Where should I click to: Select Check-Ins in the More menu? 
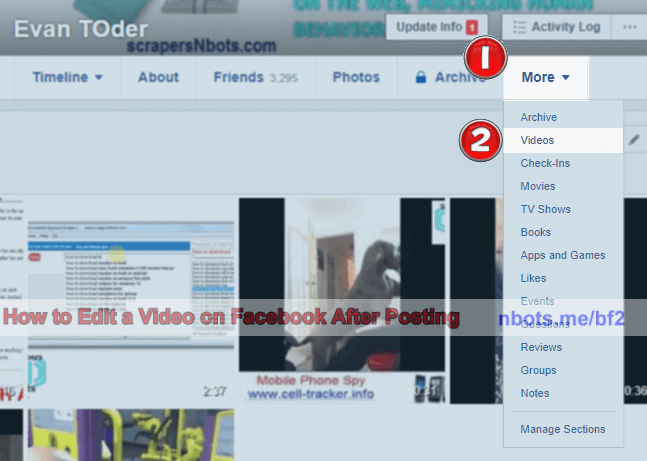tap(563, 163)
